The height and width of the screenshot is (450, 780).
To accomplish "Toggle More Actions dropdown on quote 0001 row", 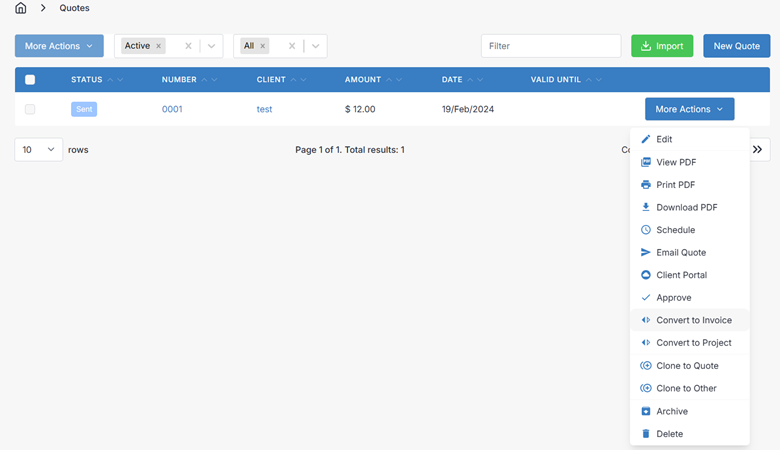I will click(x=689, y=109).
